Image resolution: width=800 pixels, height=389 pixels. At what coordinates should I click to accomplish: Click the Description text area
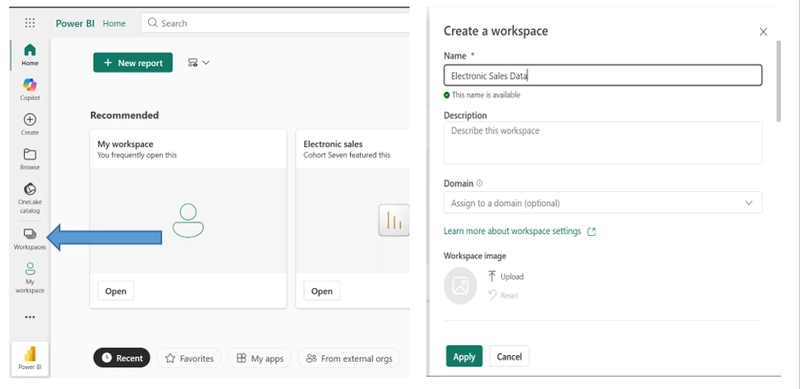click(603, 142)
